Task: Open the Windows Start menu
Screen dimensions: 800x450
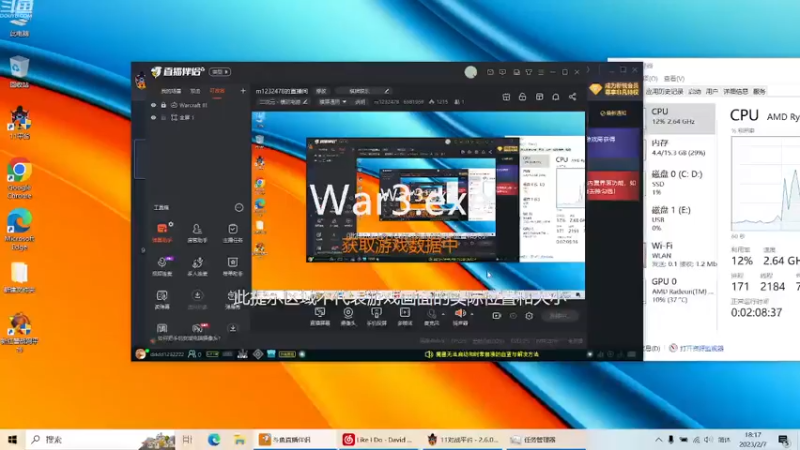Action: (12, 439)
